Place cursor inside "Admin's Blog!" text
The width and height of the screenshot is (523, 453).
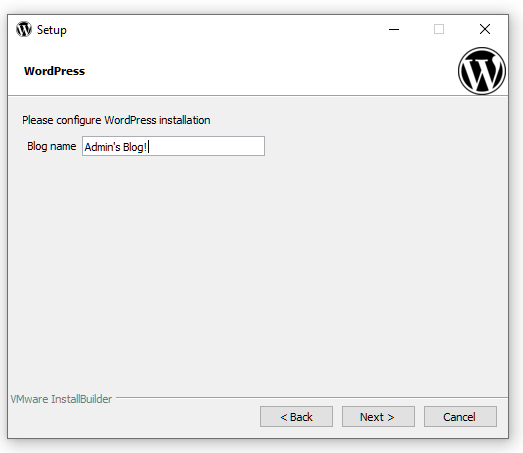point(115,147)
